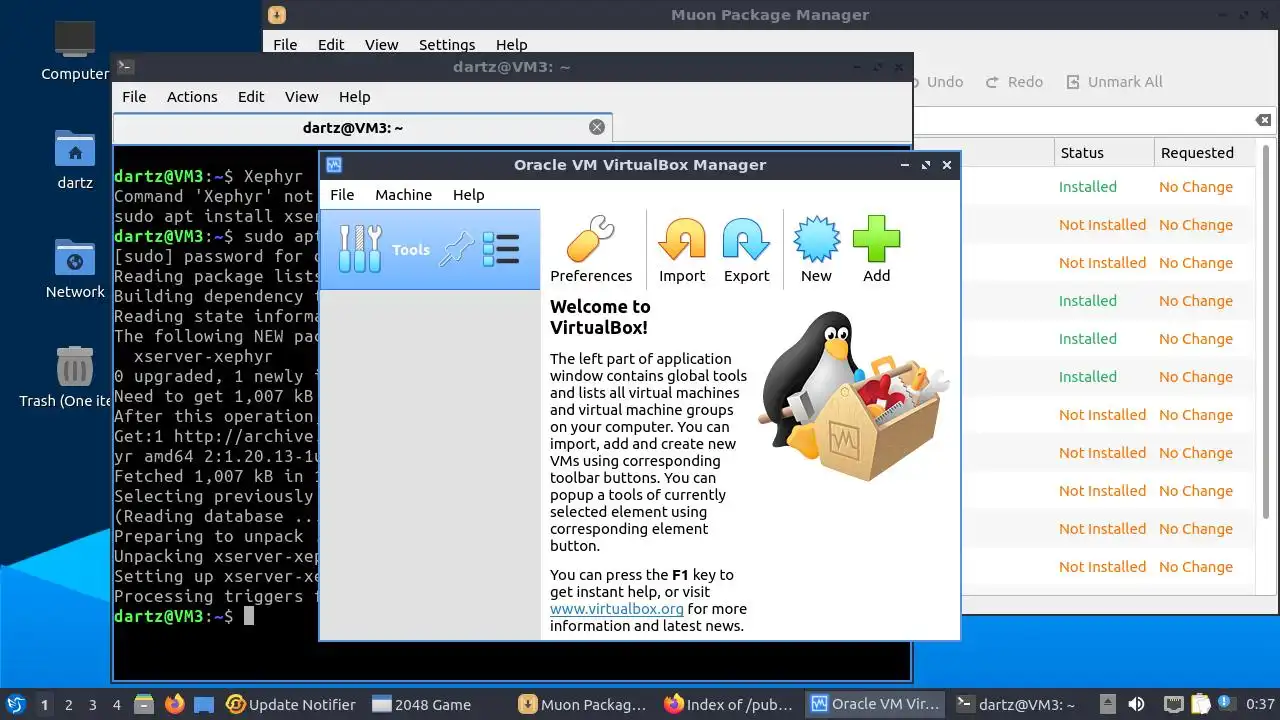Image resolution: width=1280 pixels, height=720 pixels.
Task: Switch to Oracle VM VirtualBox taskbar entry
Action: click(876, 704)
